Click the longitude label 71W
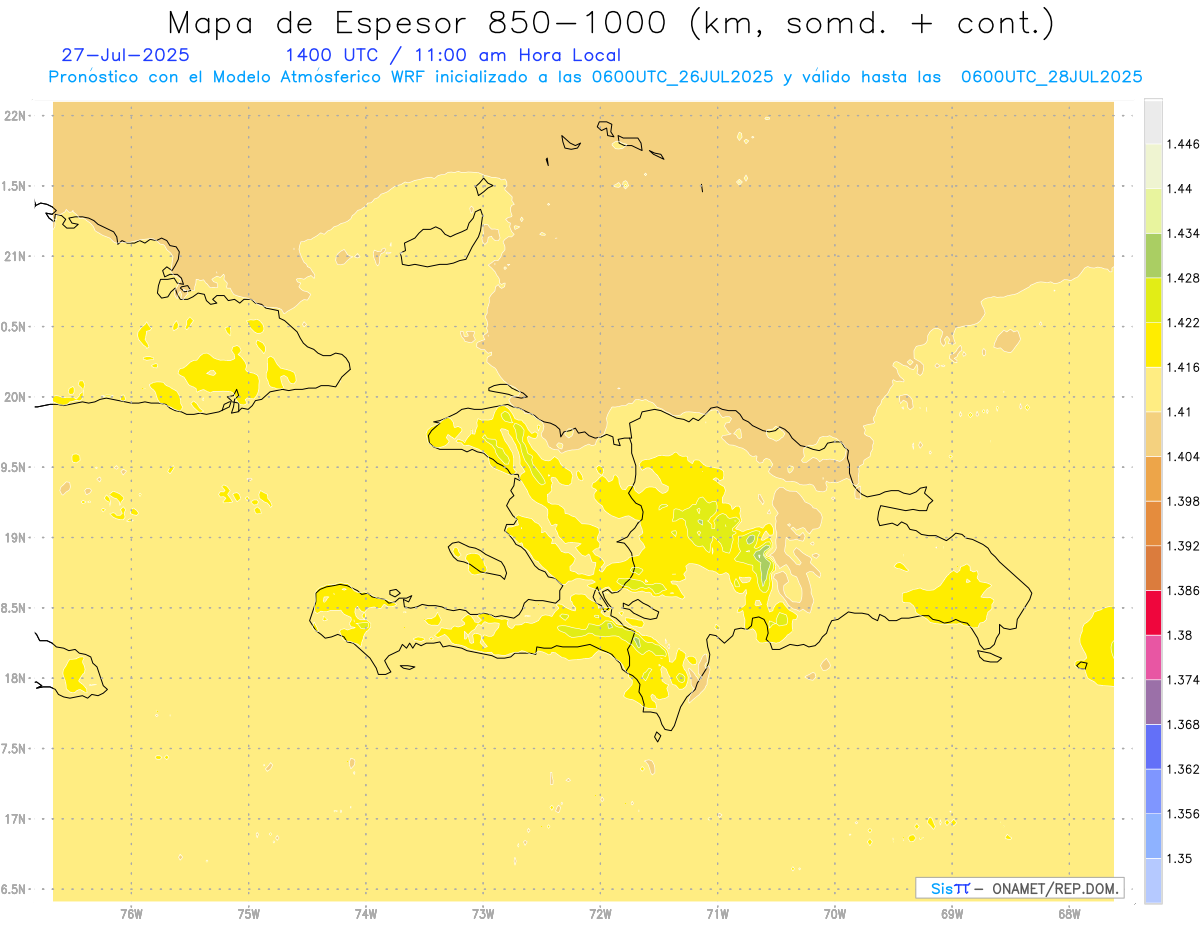1200x927 pixels. pos(718,914)
